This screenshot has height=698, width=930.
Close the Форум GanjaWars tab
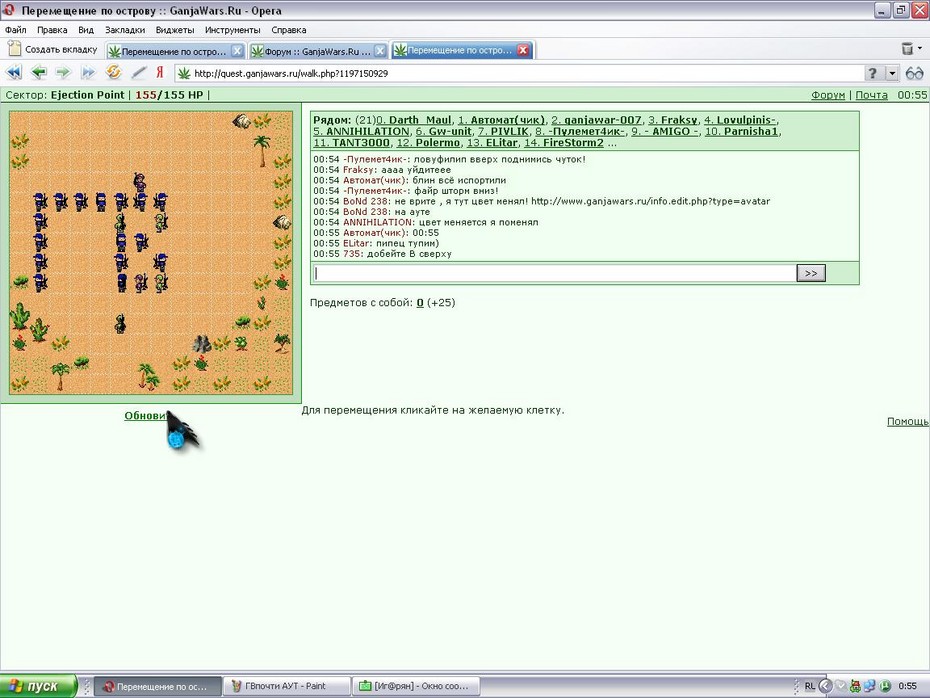[x=380, y=51]
